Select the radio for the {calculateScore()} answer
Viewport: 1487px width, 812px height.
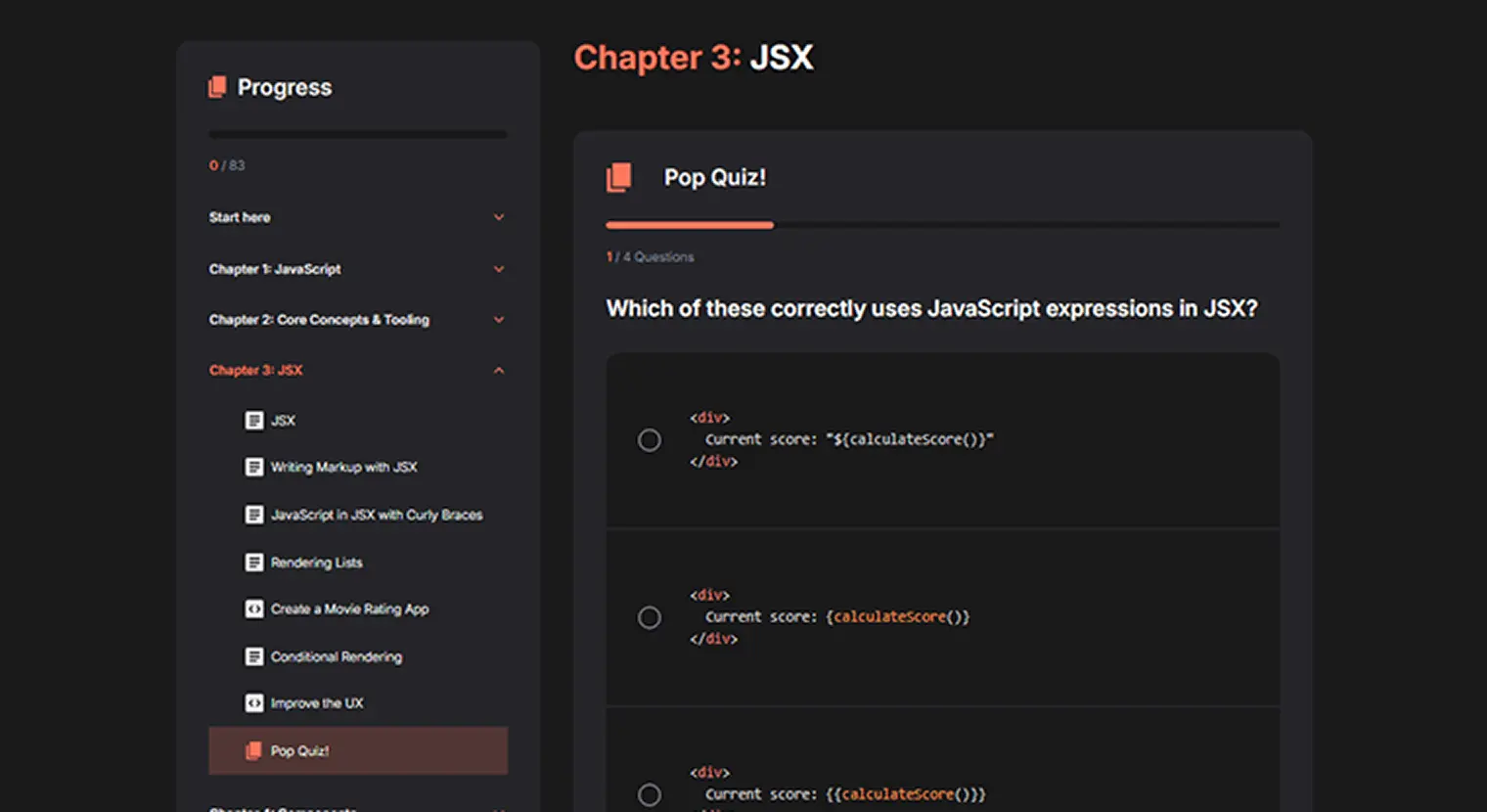tap(650, 617)
